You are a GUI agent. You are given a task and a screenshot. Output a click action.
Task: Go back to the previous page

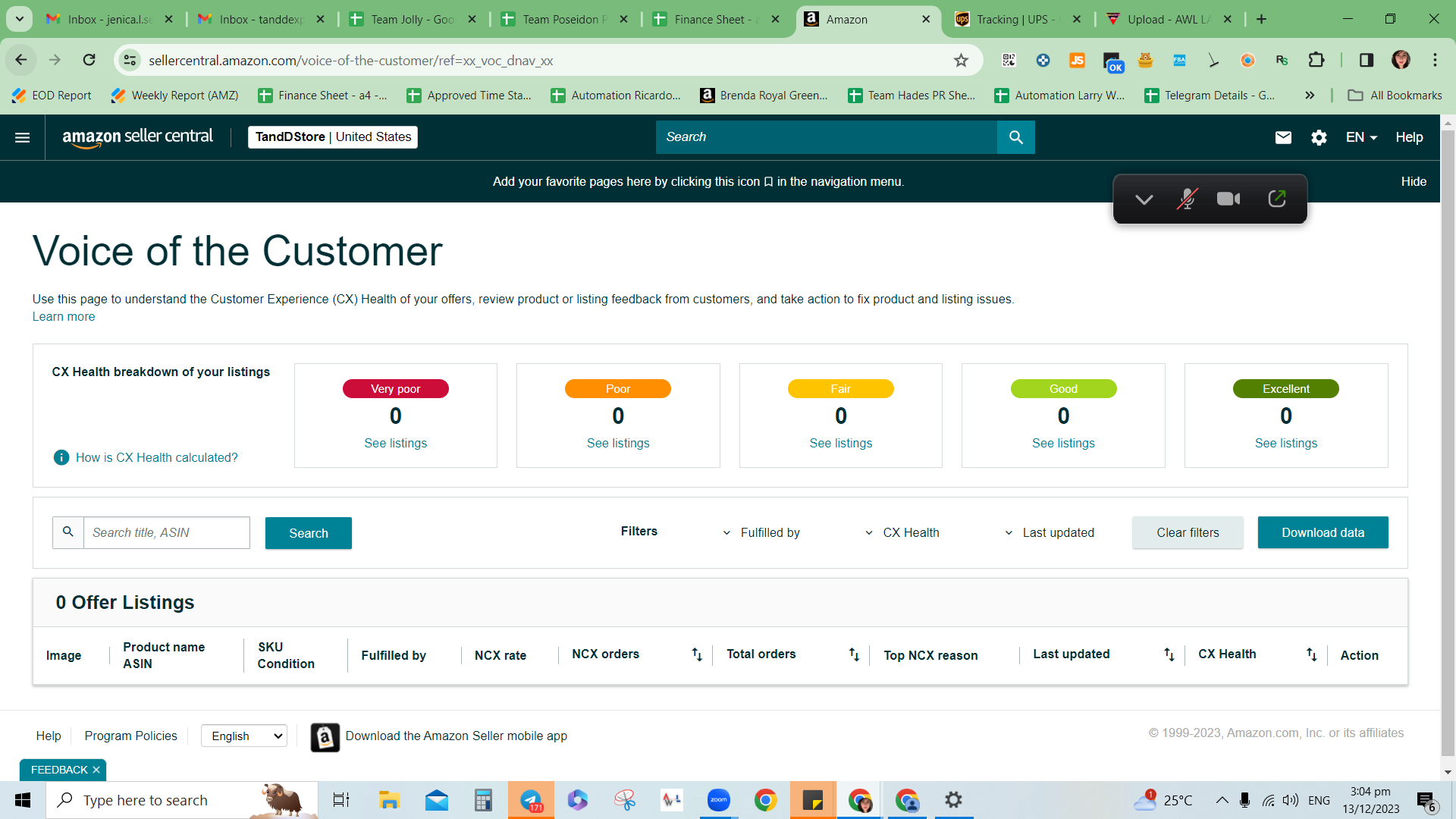21,60
